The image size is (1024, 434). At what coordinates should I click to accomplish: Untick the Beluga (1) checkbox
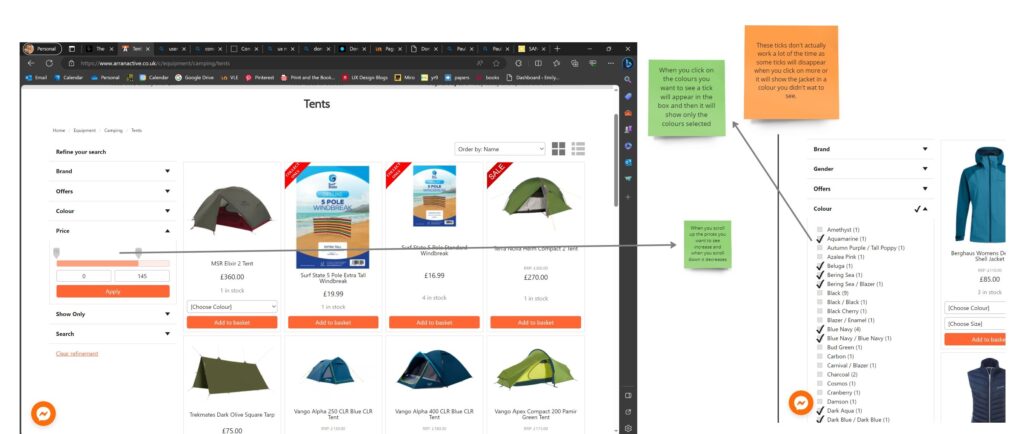(820, 266)
